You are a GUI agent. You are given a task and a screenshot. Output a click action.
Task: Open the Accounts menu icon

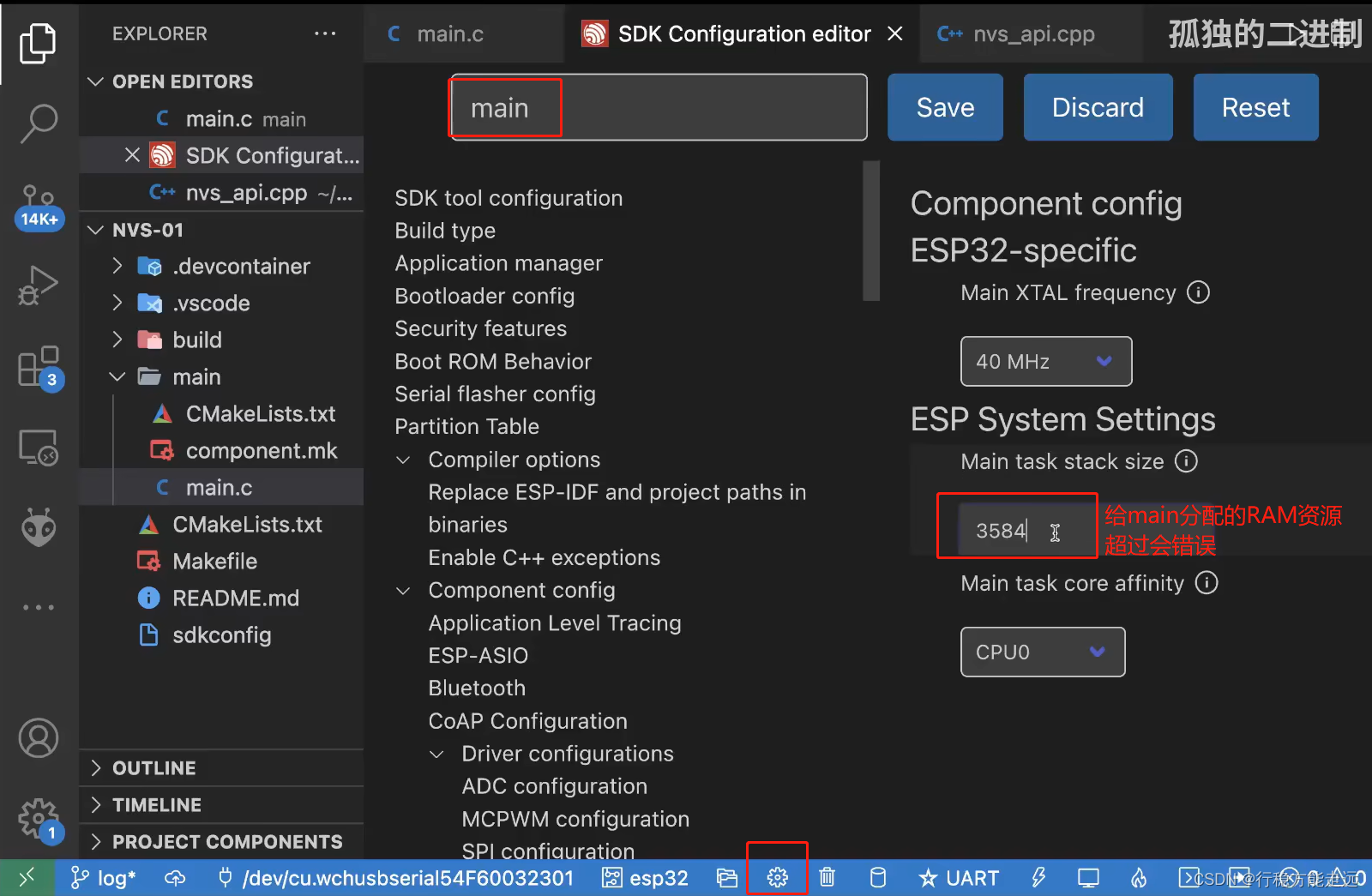39,738
